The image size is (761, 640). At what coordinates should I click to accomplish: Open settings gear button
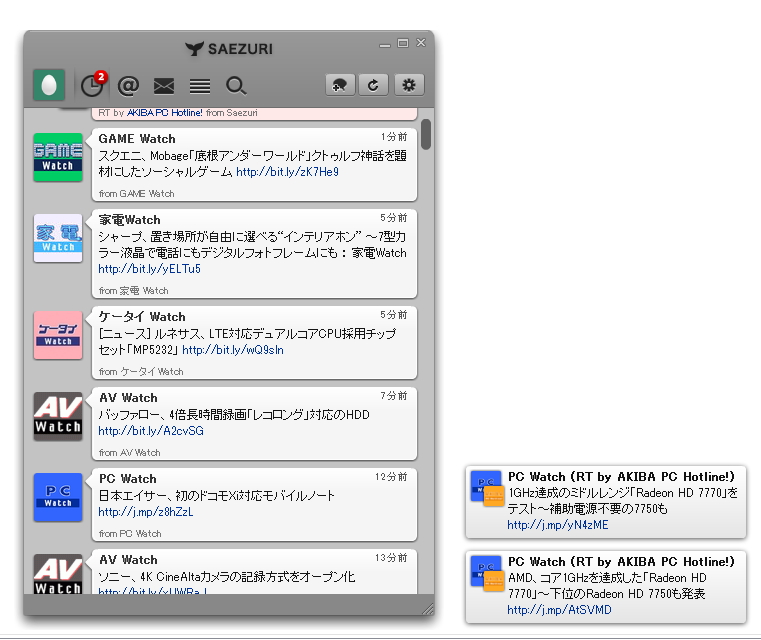click(409, 85)
